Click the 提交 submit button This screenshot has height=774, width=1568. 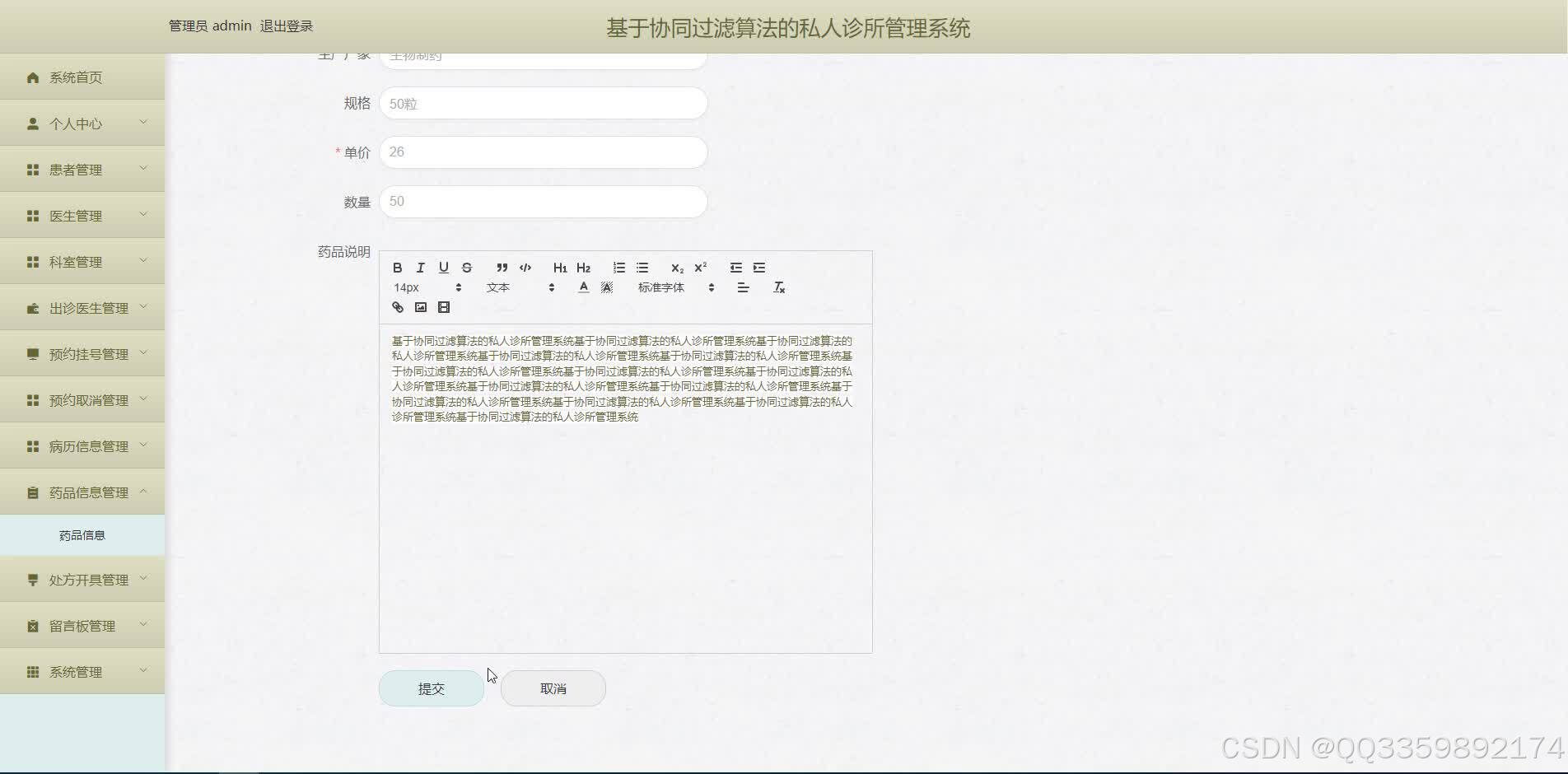[x=432, y=688]
